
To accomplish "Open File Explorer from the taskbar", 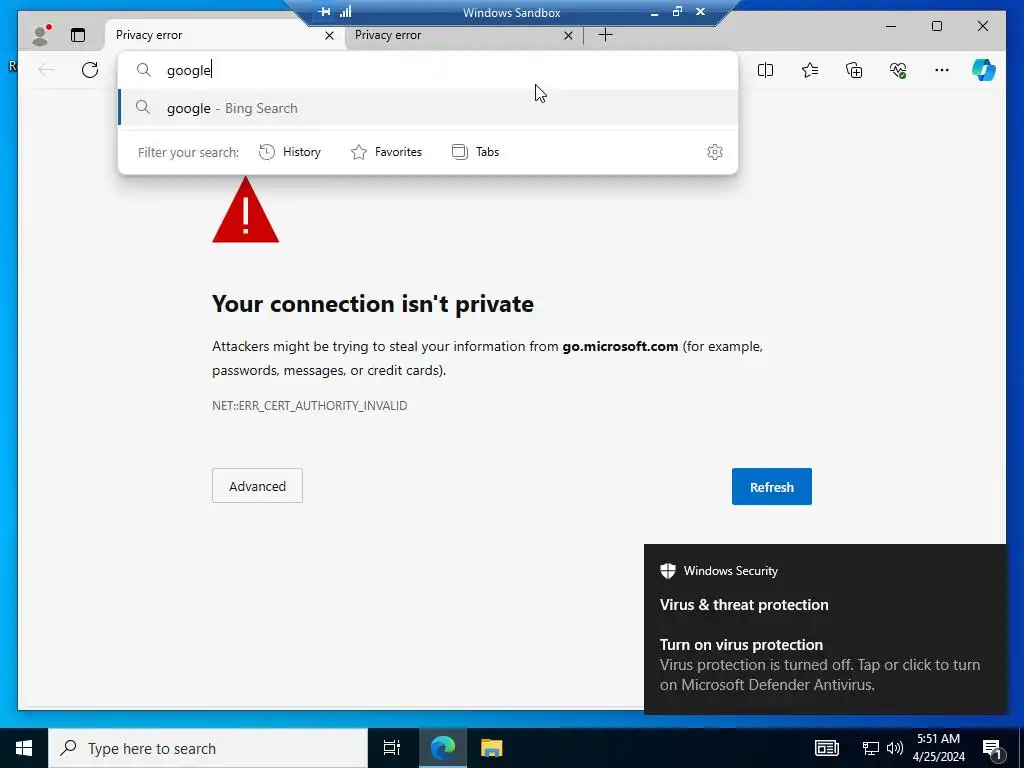I will tap(491, 748).
